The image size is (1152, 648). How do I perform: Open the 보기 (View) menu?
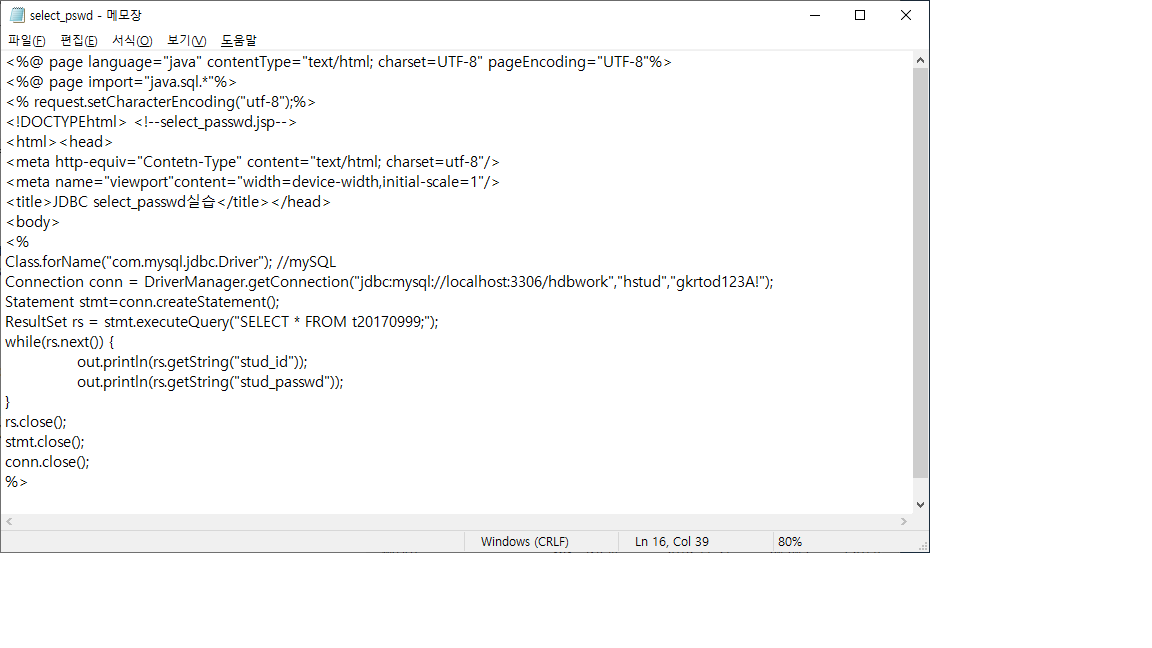pyautogui.click(x=187, y=40)
